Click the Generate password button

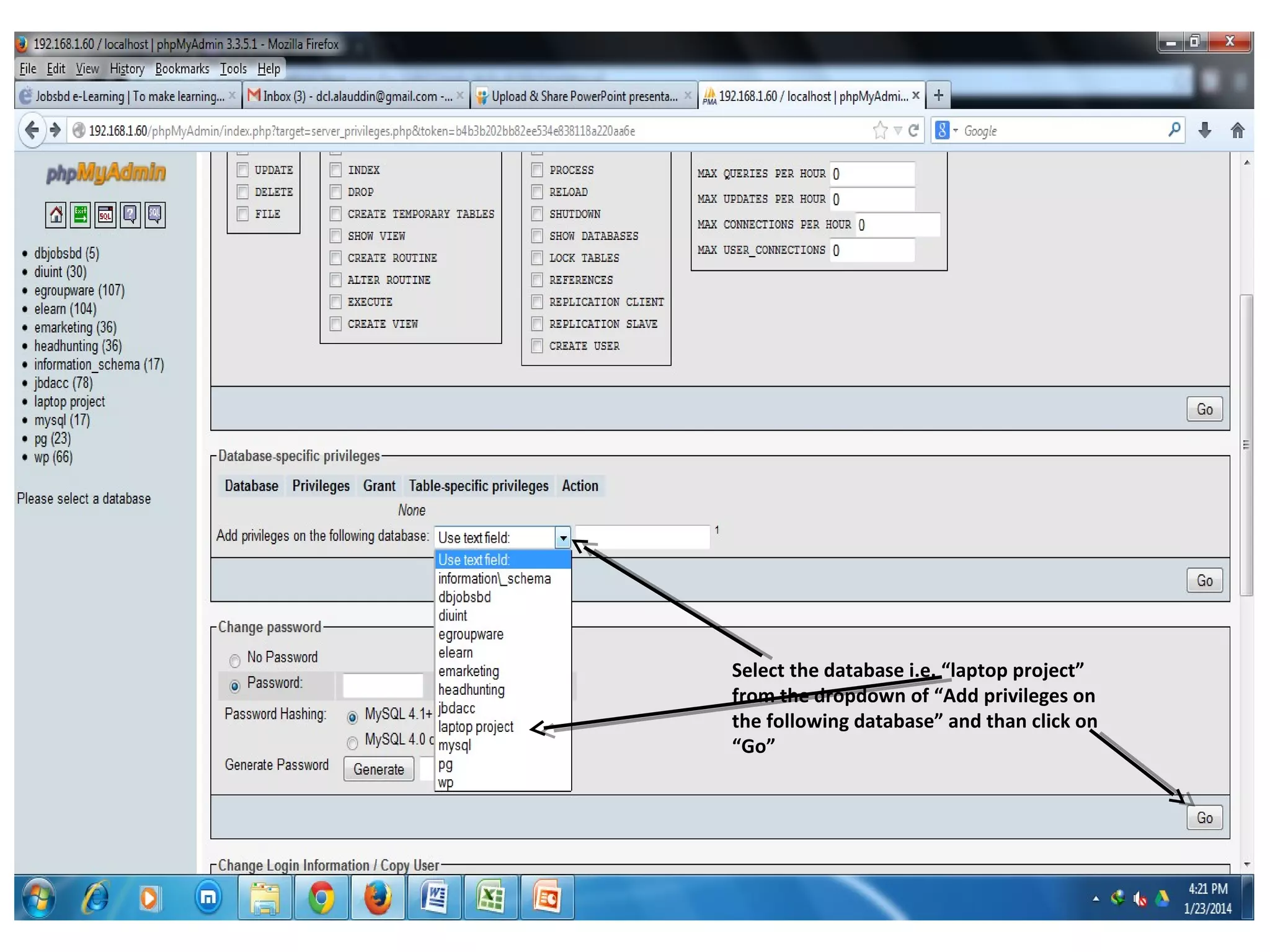point(379,769)
